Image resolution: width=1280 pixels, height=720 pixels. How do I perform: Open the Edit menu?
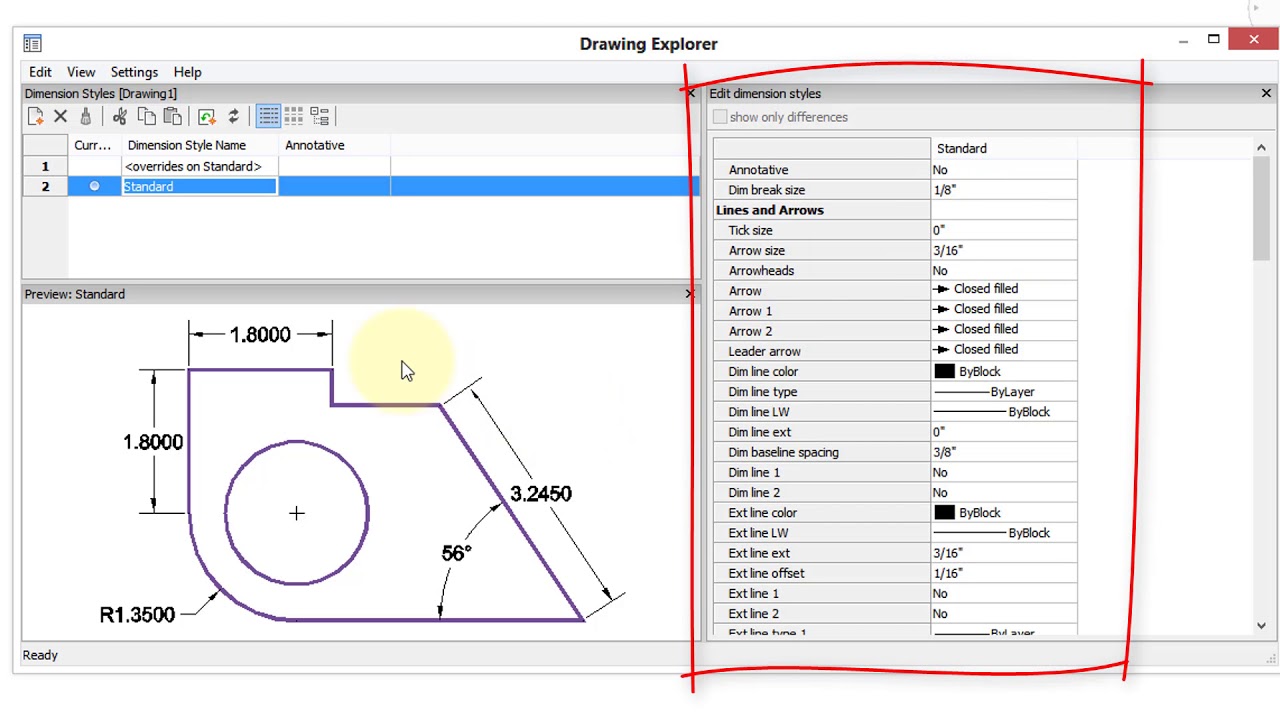(40, 72)
